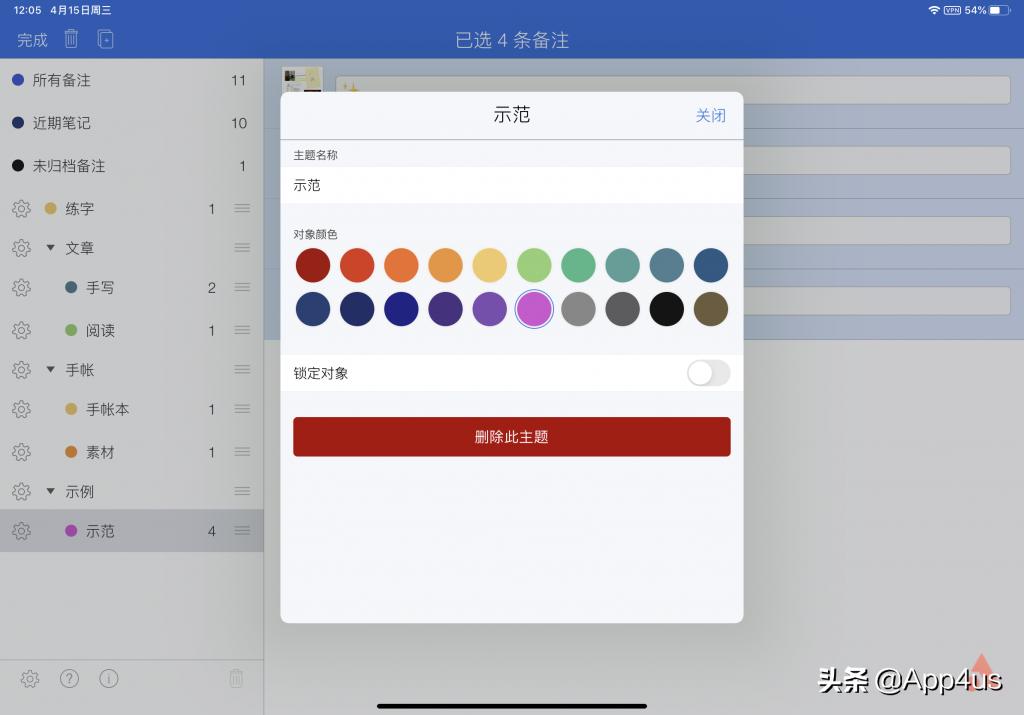Screen dimensions: 1024x715
Task: Open the settings gear beside the 素材 subcategory
Action: pos(22,450)
